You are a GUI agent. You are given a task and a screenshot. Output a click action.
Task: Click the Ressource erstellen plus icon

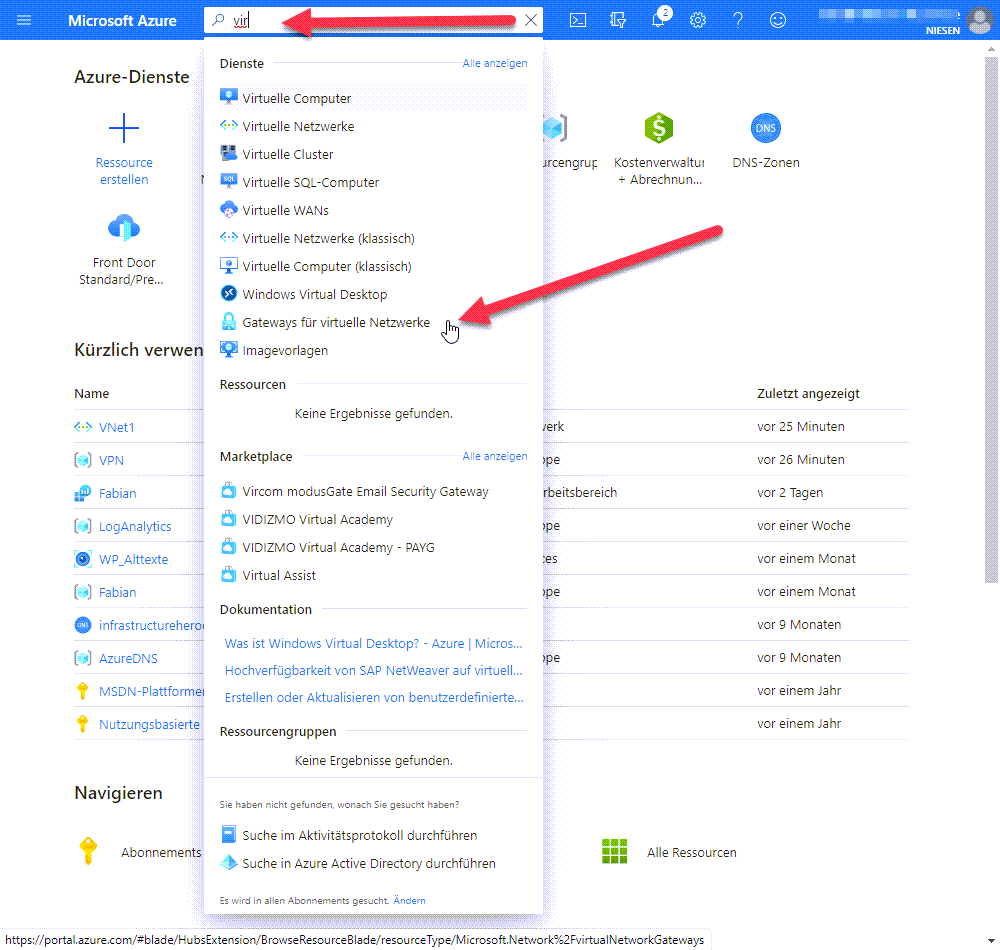click(x=124, y=128)
